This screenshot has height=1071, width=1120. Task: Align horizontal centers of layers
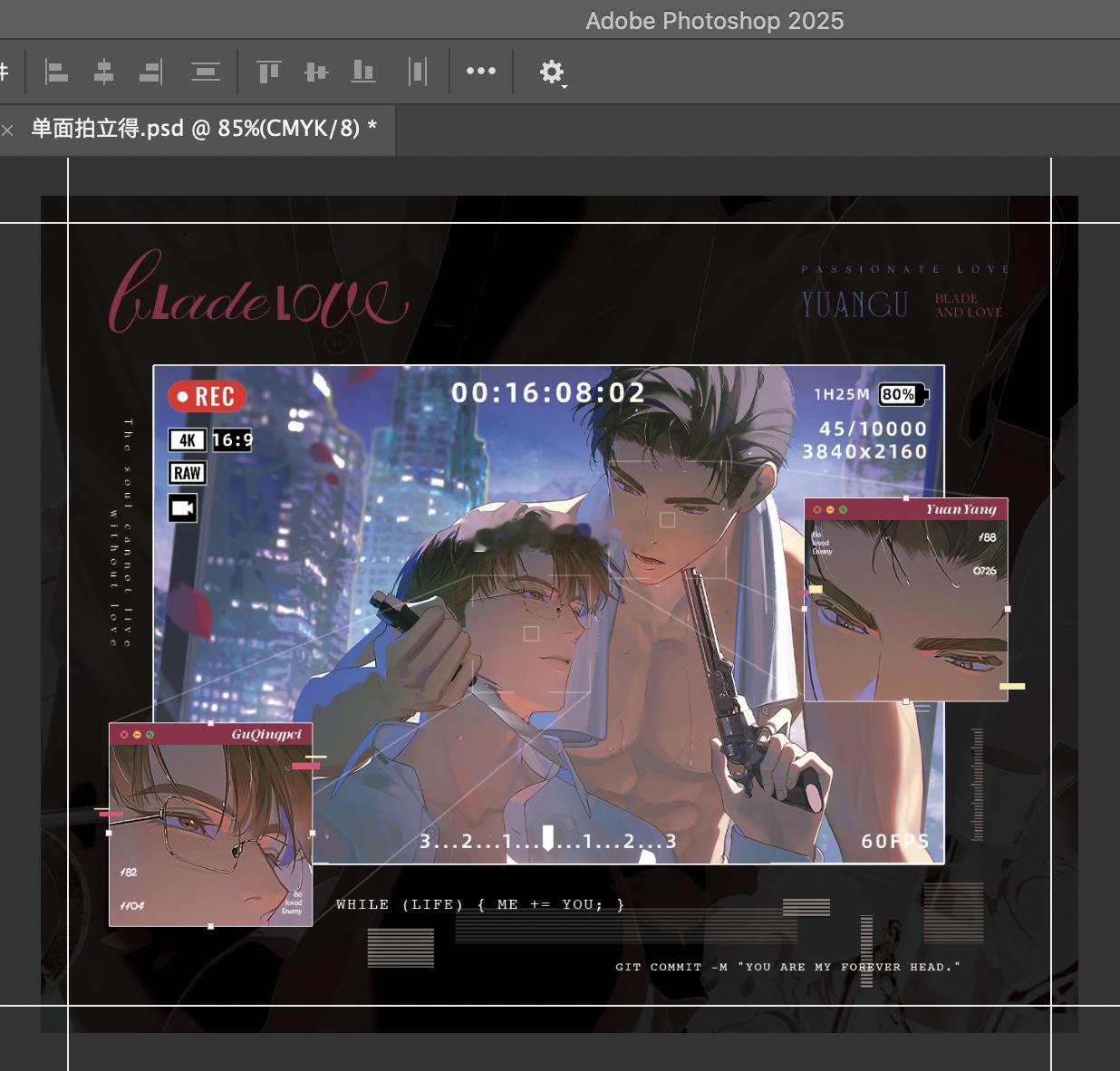(104, 72)
